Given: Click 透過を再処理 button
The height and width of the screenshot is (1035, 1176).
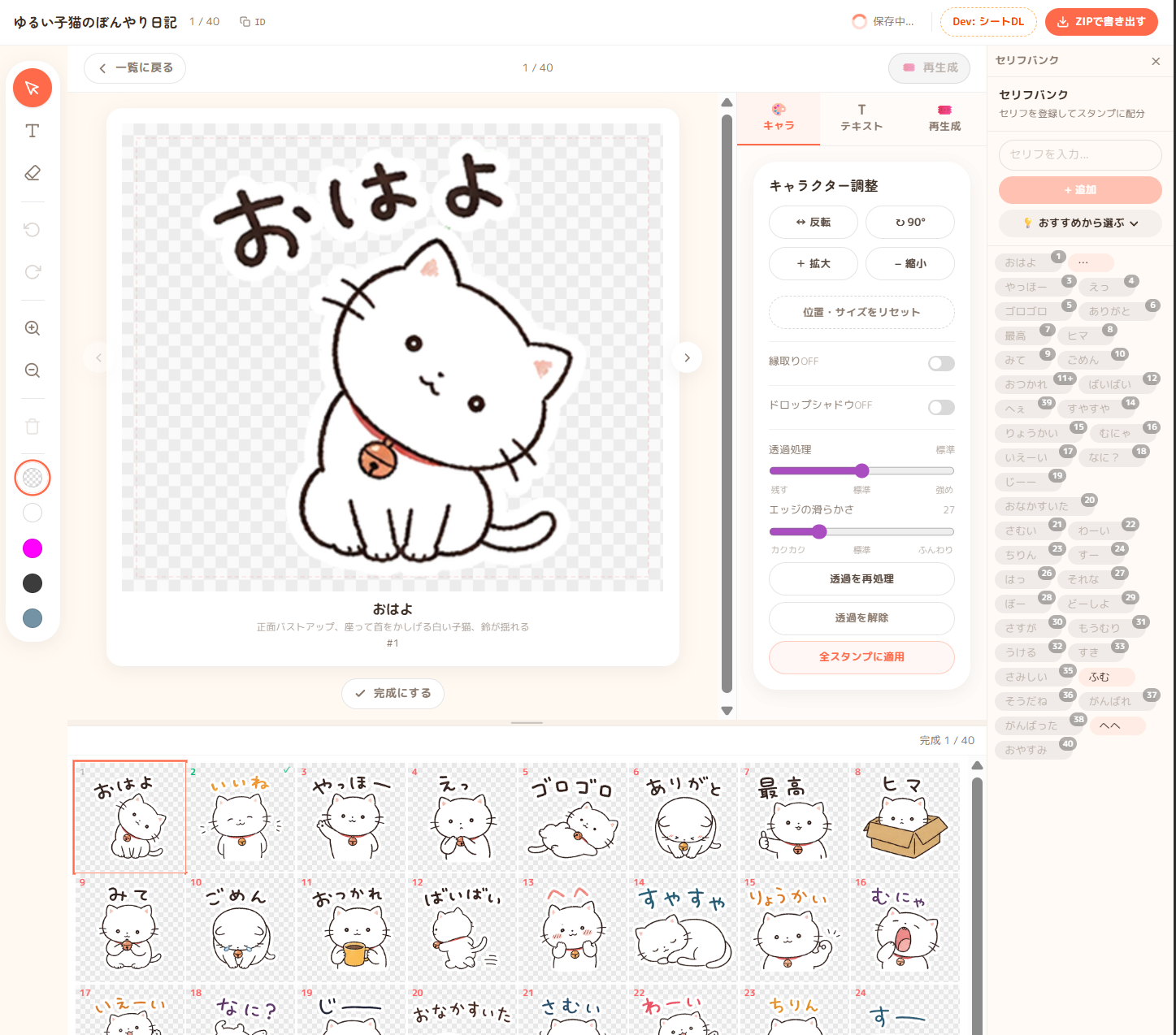Looking at the screenshot, I should pos(861,578).
